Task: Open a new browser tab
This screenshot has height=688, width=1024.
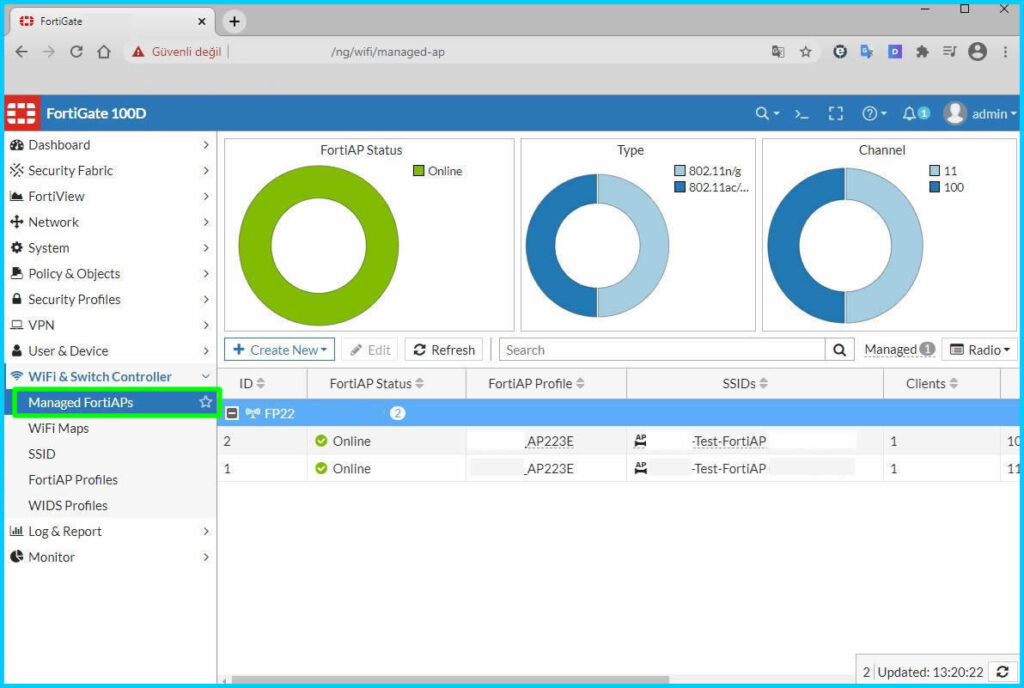Action: [x=234, y=22]
